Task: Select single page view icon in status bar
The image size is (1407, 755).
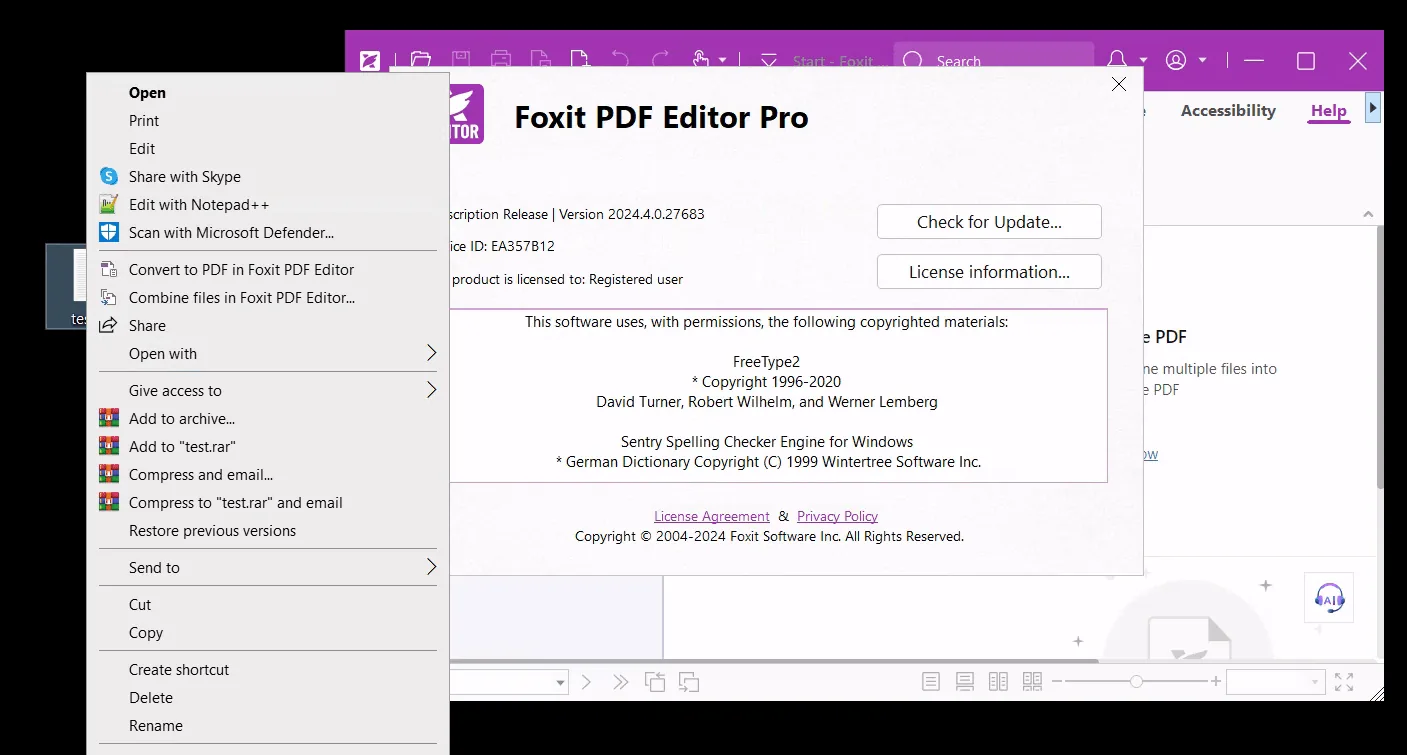Action: [931, 682]
